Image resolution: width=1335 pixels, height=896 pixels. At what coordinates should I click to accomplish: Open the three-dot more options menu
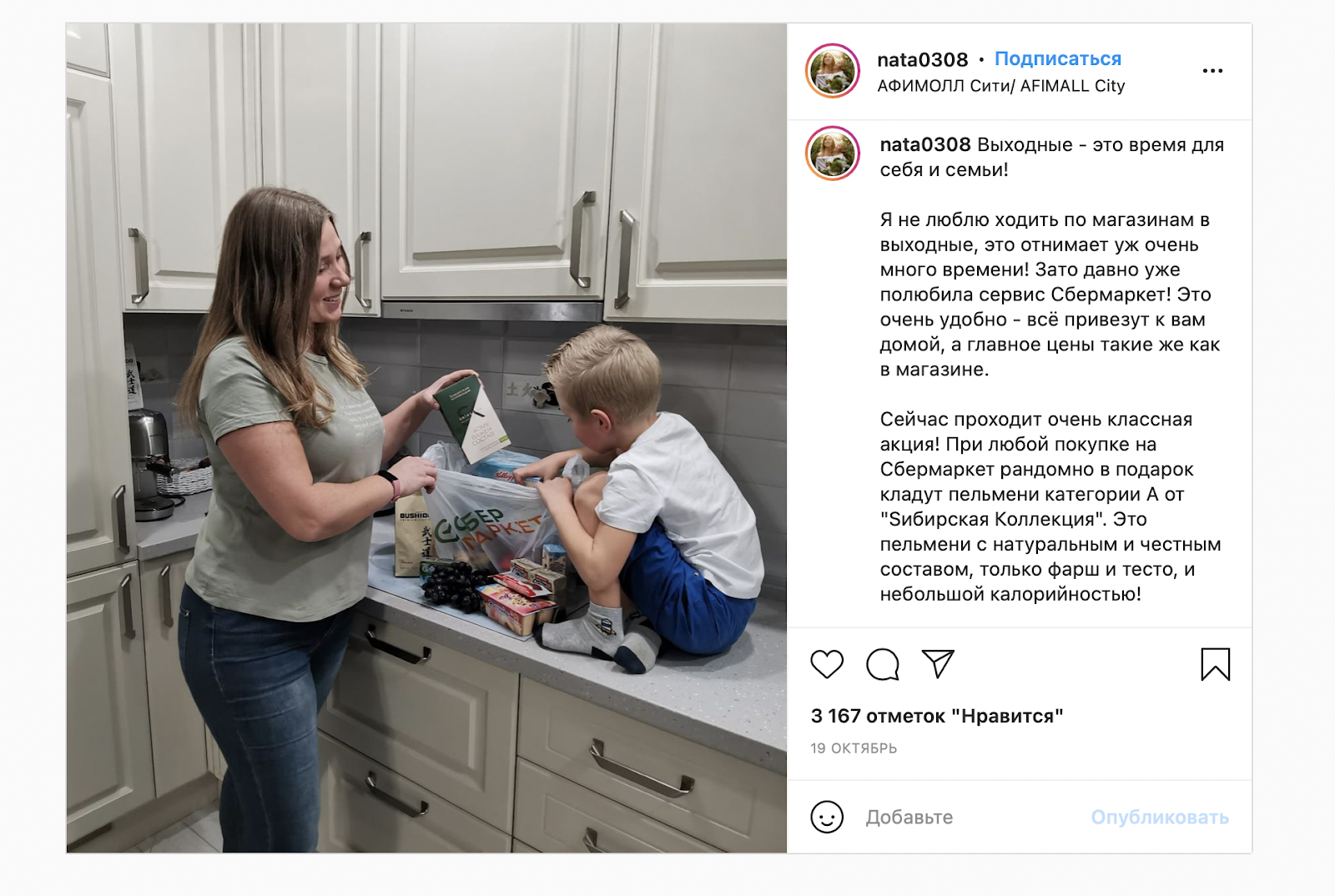1212,71
